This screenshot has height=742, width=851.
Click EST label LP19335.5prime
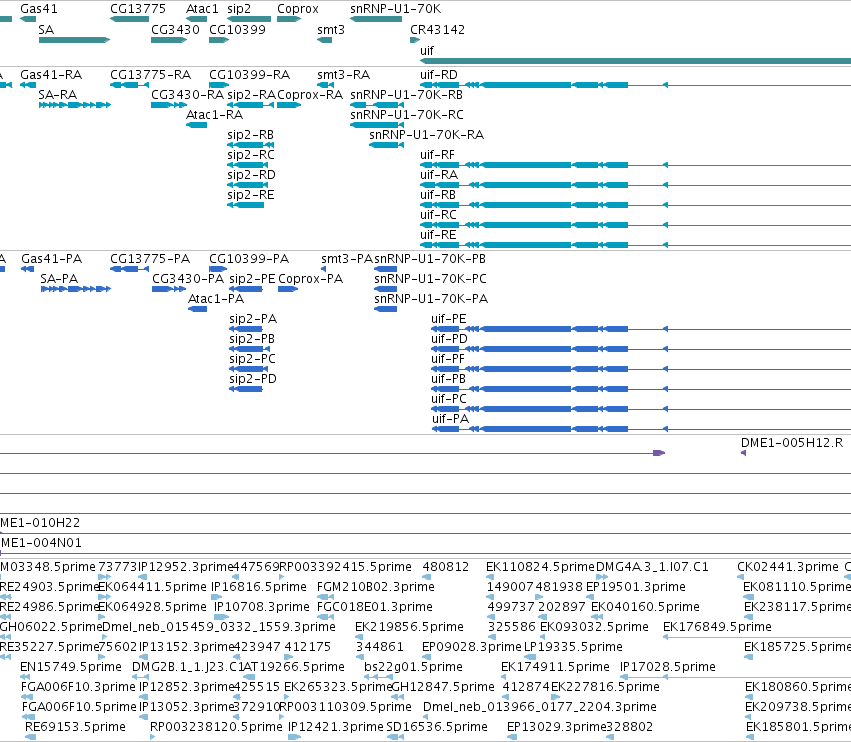(x=573, y=646)
